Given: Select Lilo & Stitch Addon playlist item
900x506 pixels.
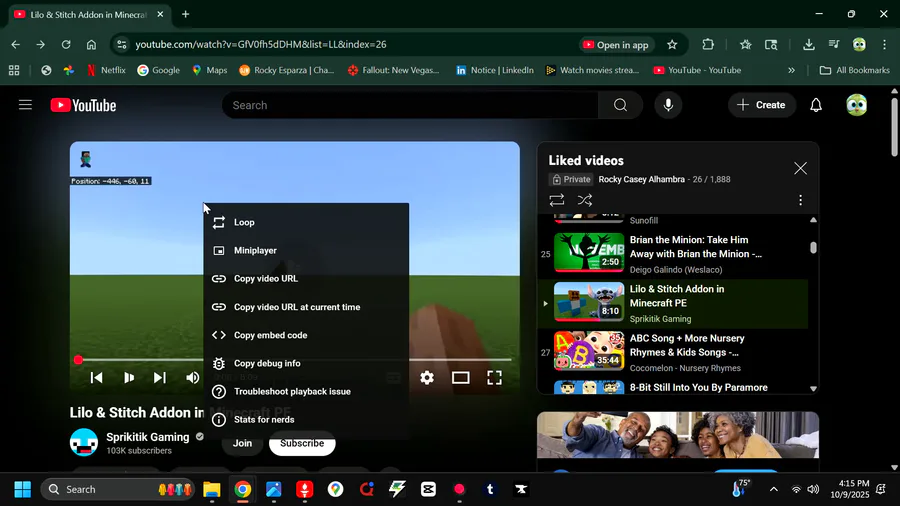Looking at the screenshot, I should [x=672, y=303].
